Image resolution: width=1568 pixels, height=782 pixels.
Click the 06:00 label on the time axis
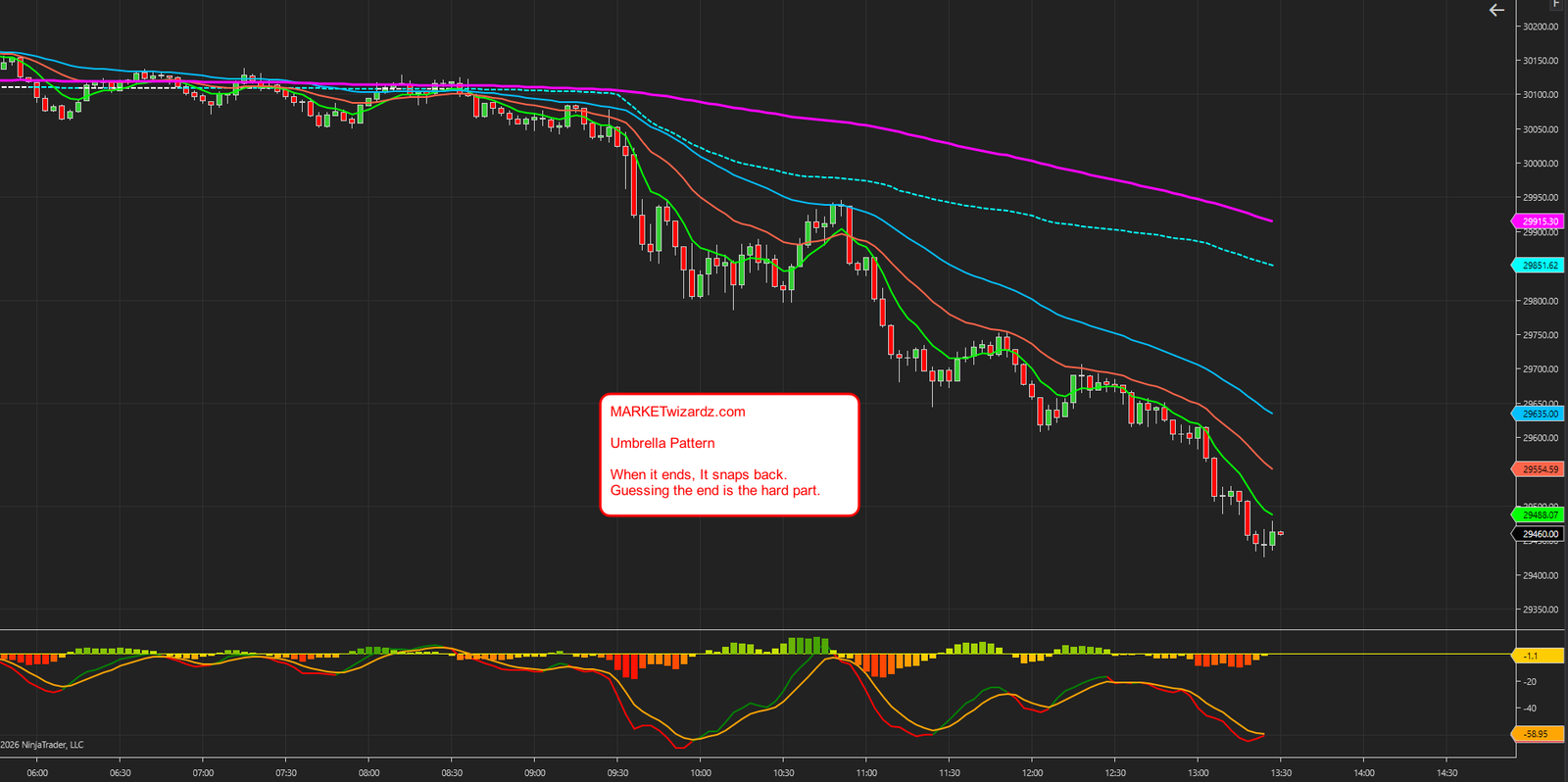(37, 773)
